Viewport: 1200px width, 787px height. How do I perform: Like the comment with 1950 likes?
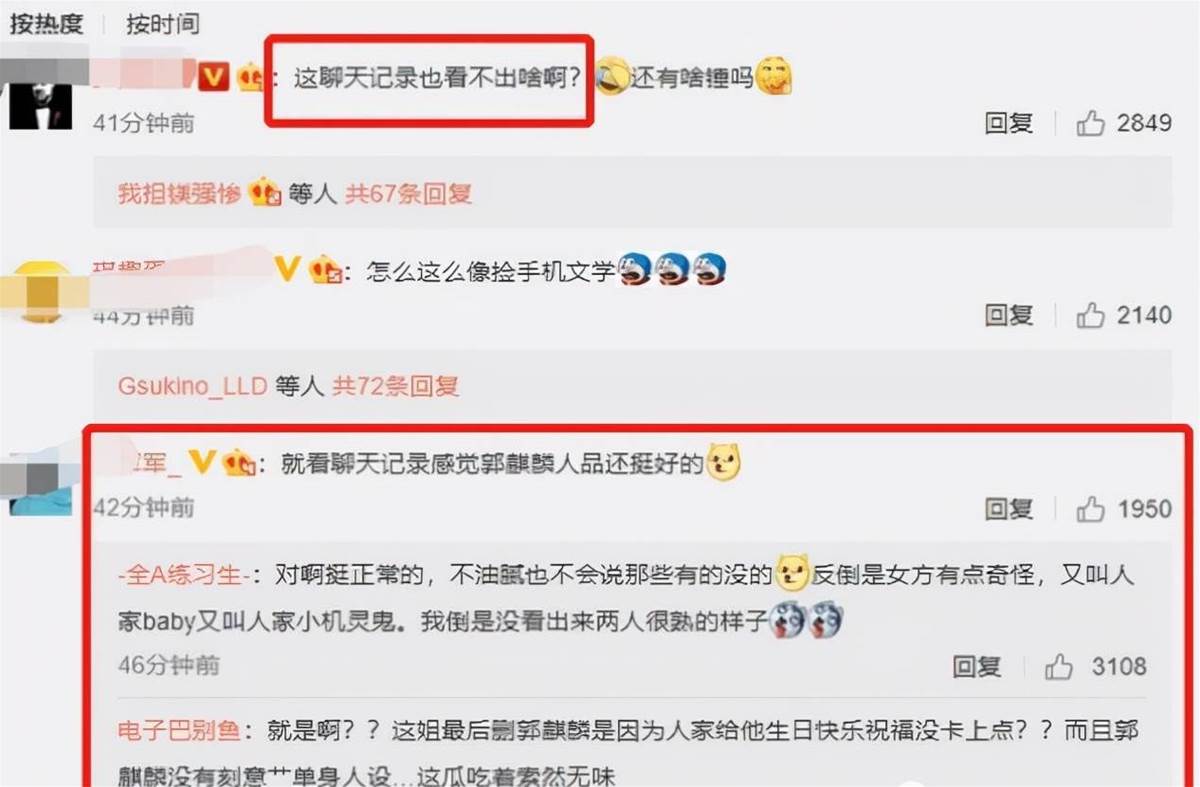(x=1090, y=509)
